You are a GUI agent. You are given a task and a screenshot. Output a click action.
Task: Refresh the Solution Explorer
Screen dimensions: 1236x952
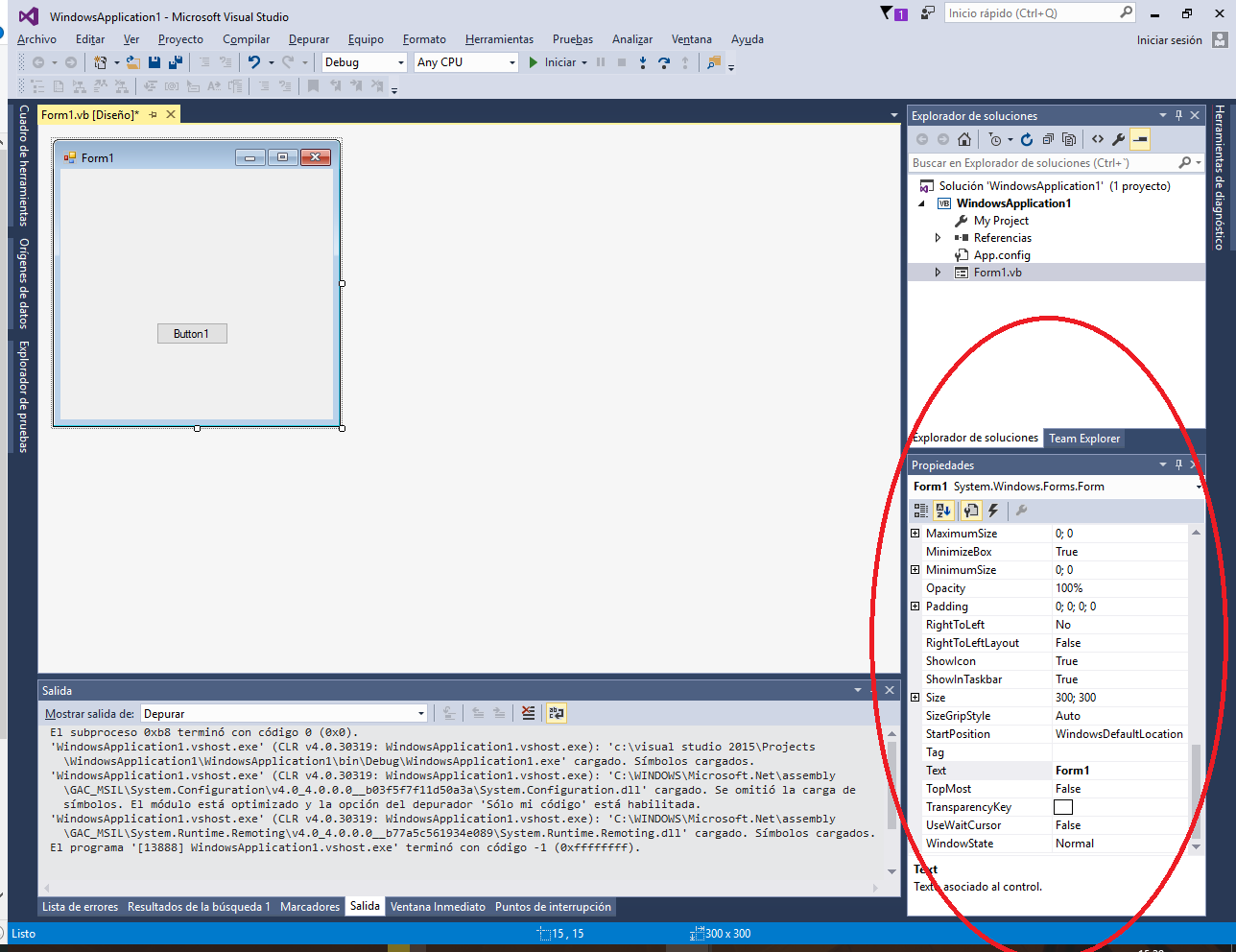[1027, 139]
